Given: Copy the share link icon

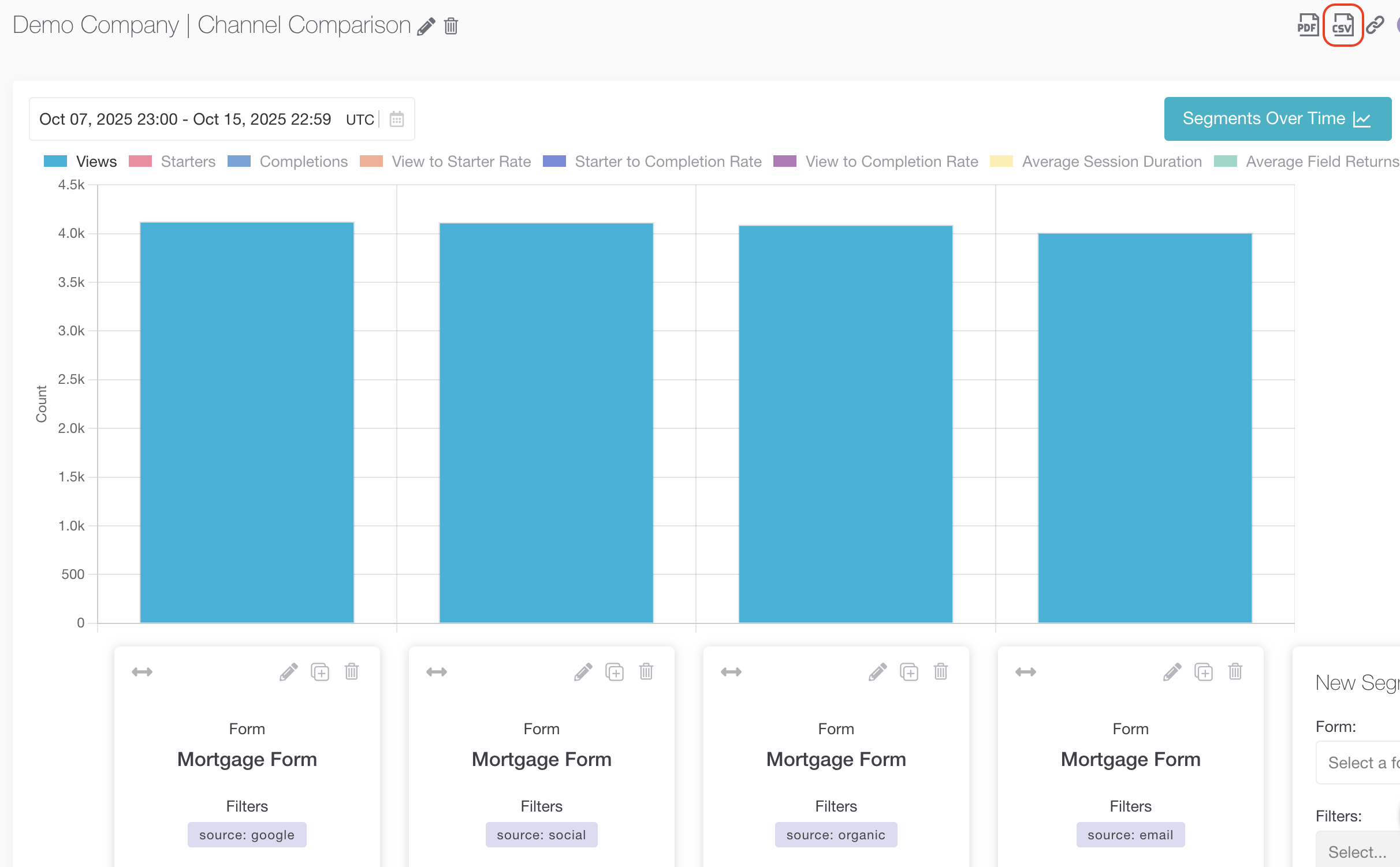Looking at the screenshot, I should tap(1375, 25).
